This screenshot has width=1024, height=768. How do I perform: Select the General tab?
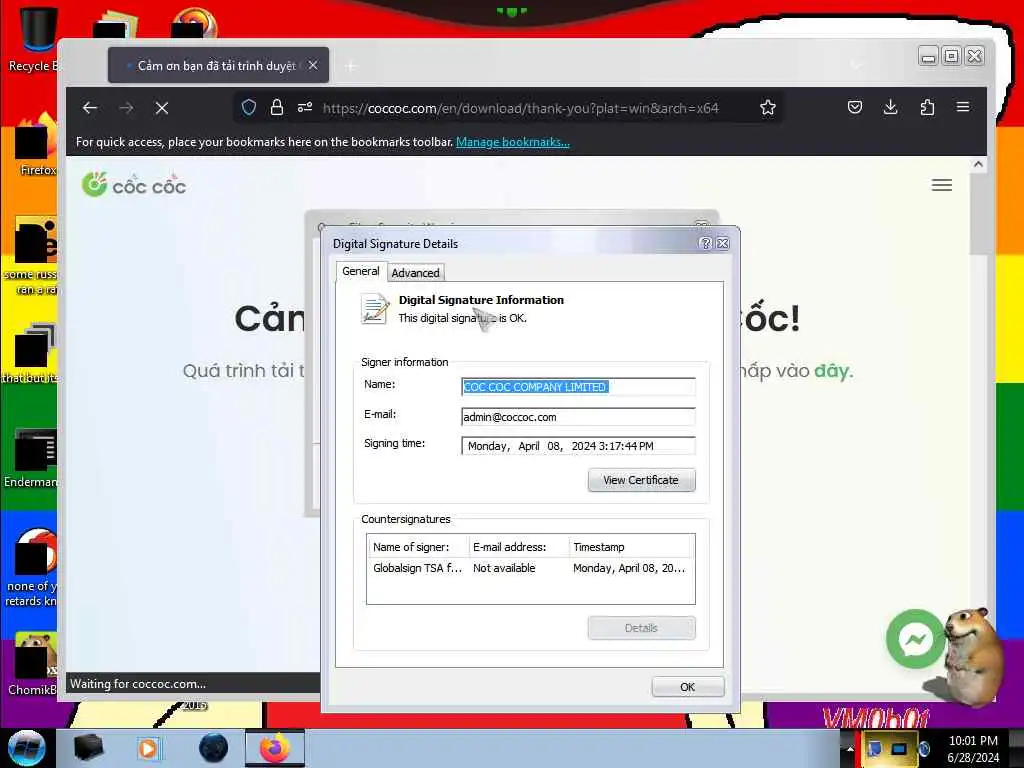tap(360, 271)
